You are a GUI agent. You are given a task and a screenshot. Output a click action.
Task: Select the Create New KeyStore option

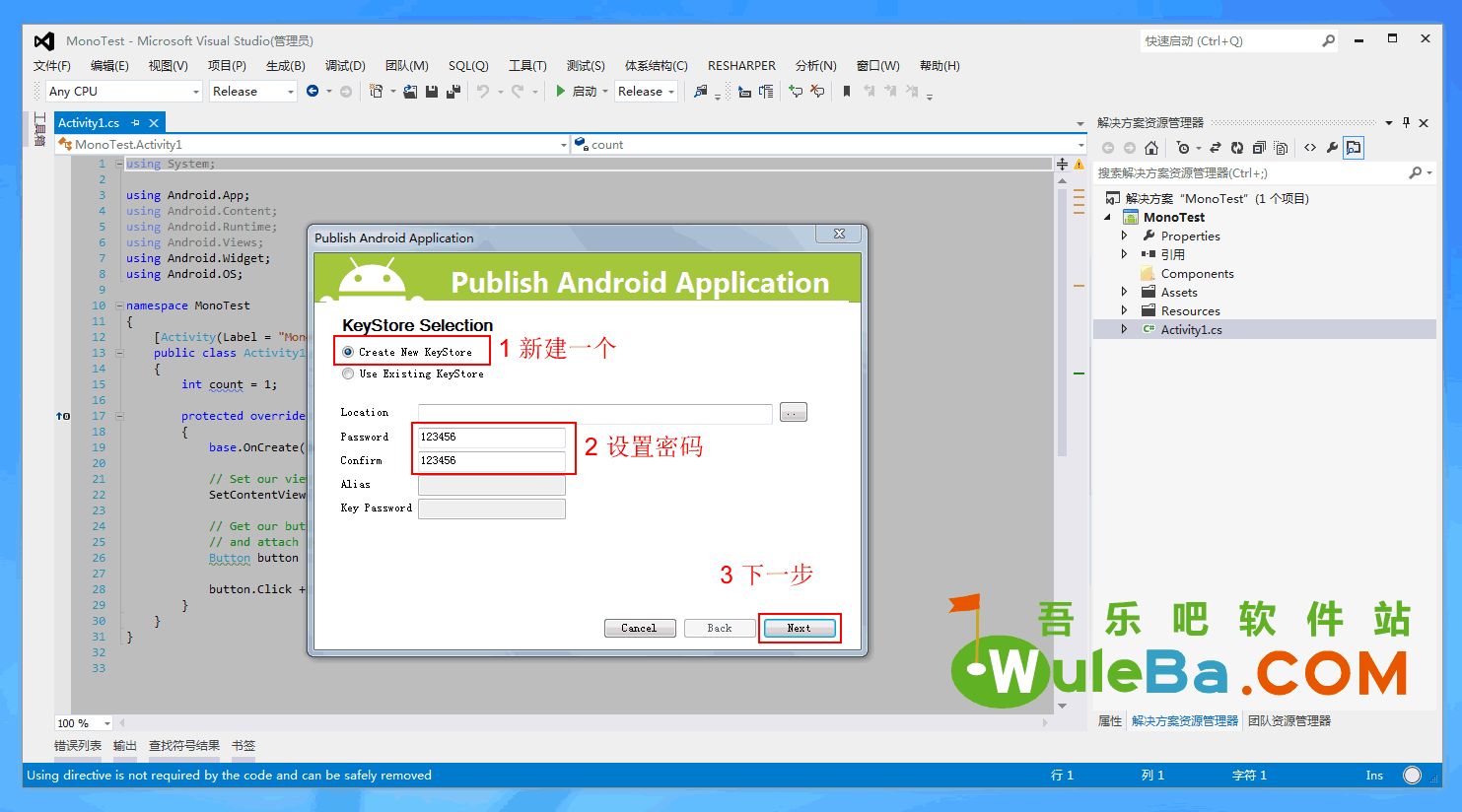[x=348, y=352]
